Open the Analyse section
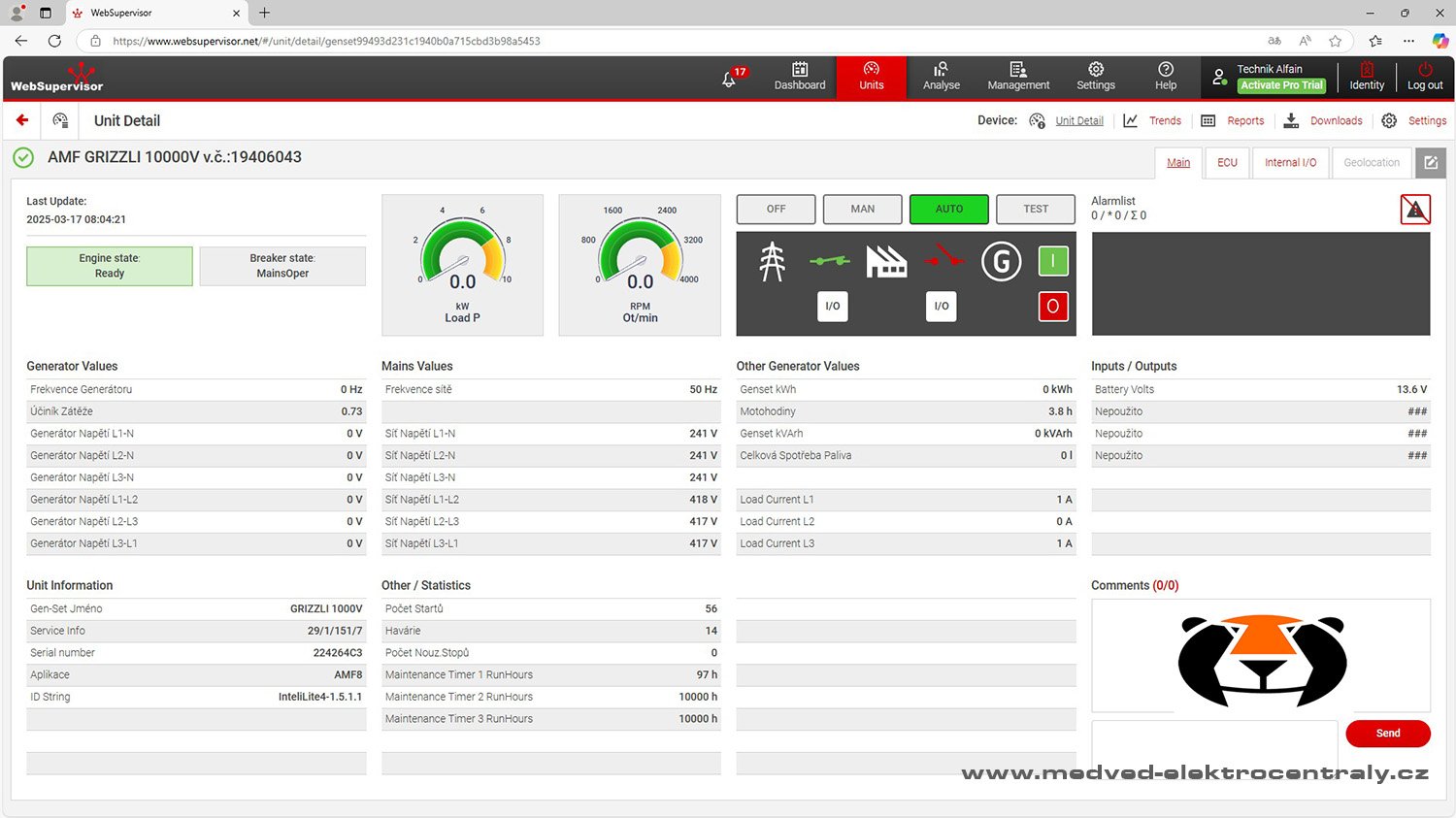This screenshot has height=818, width=1456. click(941, 78)
